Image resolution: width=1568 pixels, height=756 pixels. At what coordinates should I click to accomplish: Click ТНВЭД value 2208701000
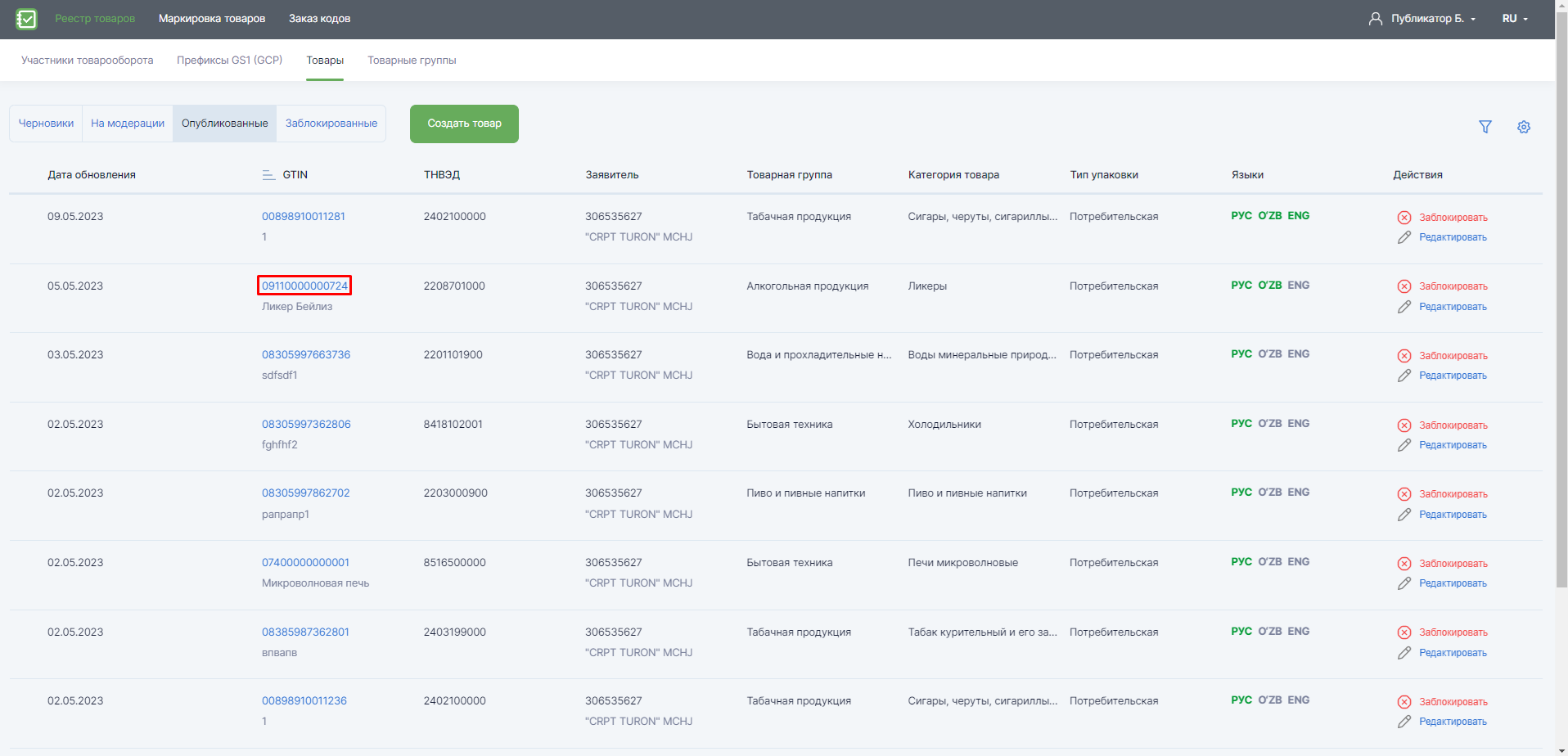tap(454, 286)
